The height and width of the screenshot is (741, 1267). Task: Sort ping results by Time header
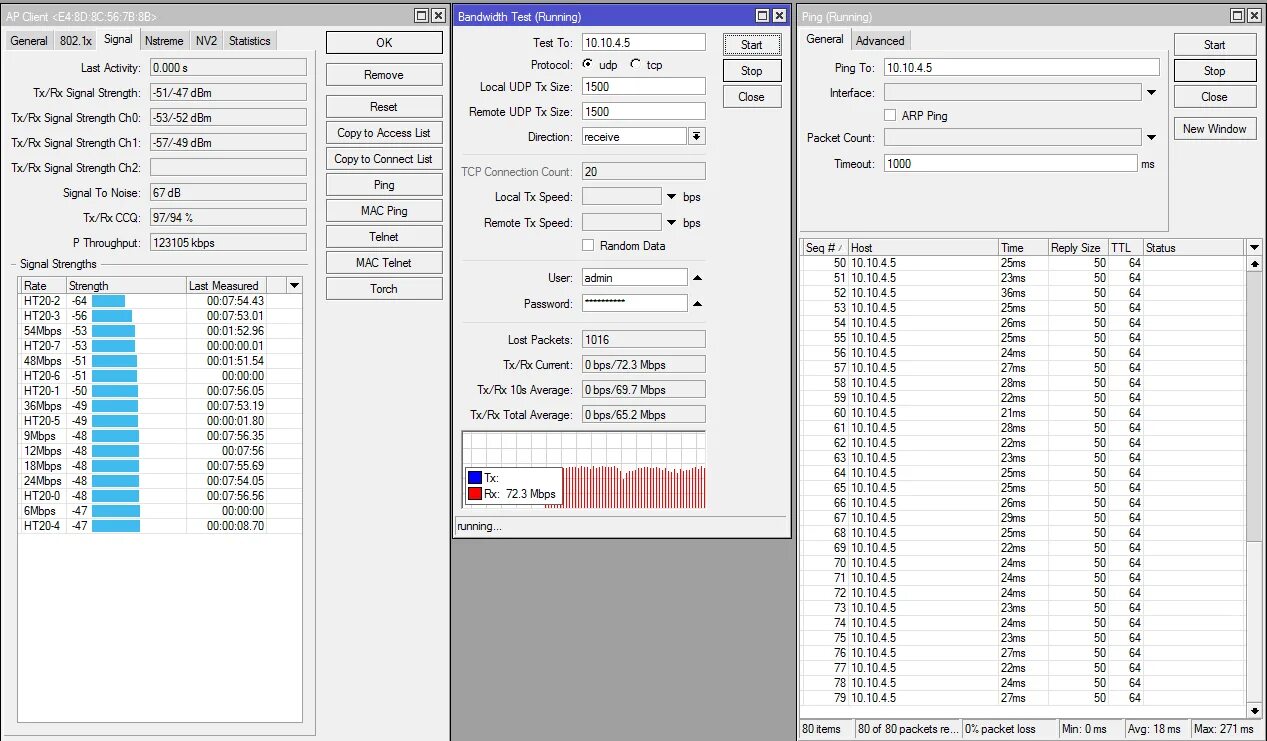(1022, 248)
